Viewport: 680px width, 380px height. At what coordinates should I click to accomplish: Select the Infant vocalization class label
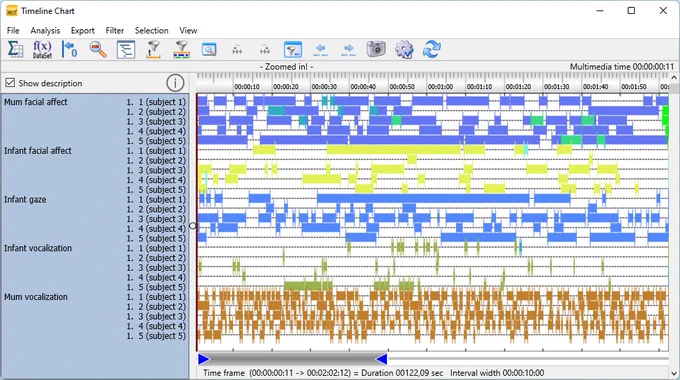(x=38, y=248)
